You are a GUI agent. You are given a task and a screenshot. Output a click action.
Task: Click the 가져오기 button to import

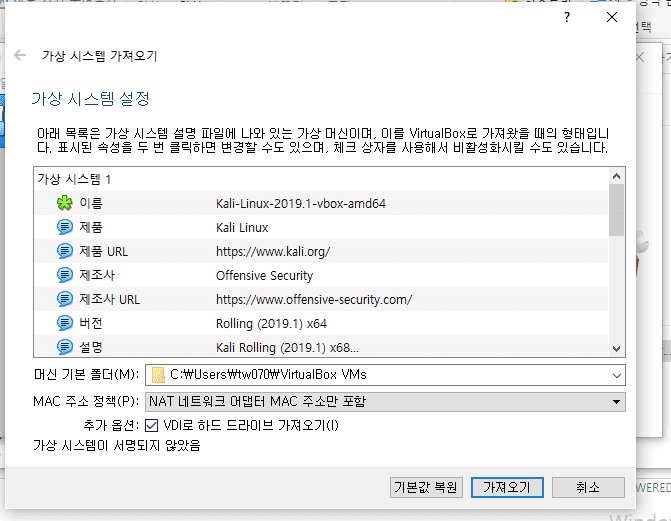(507, 488)
